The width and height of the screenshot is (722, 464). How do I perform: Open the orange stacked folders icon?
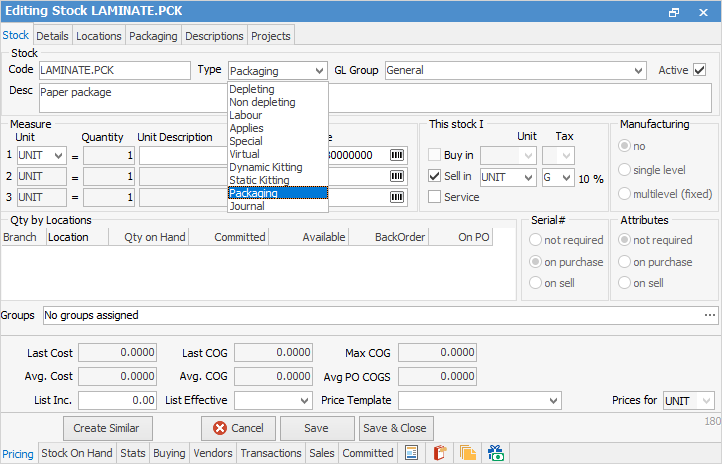point(468,452)
